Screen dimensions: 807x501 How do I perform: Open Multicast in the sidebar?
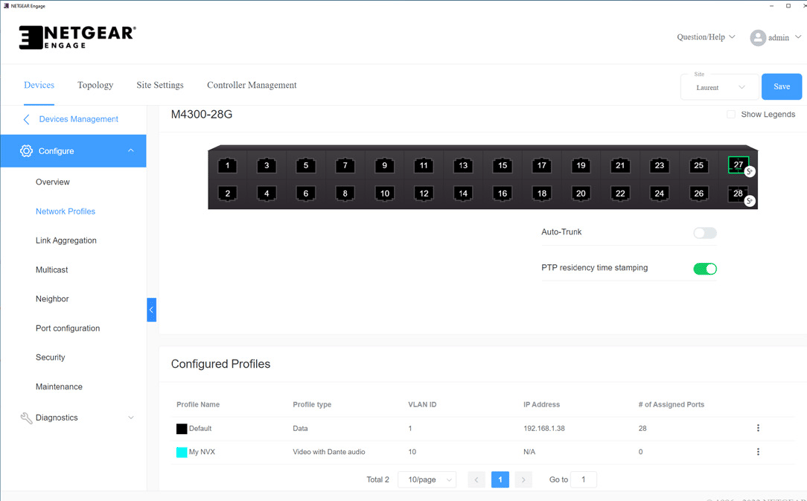51,270
